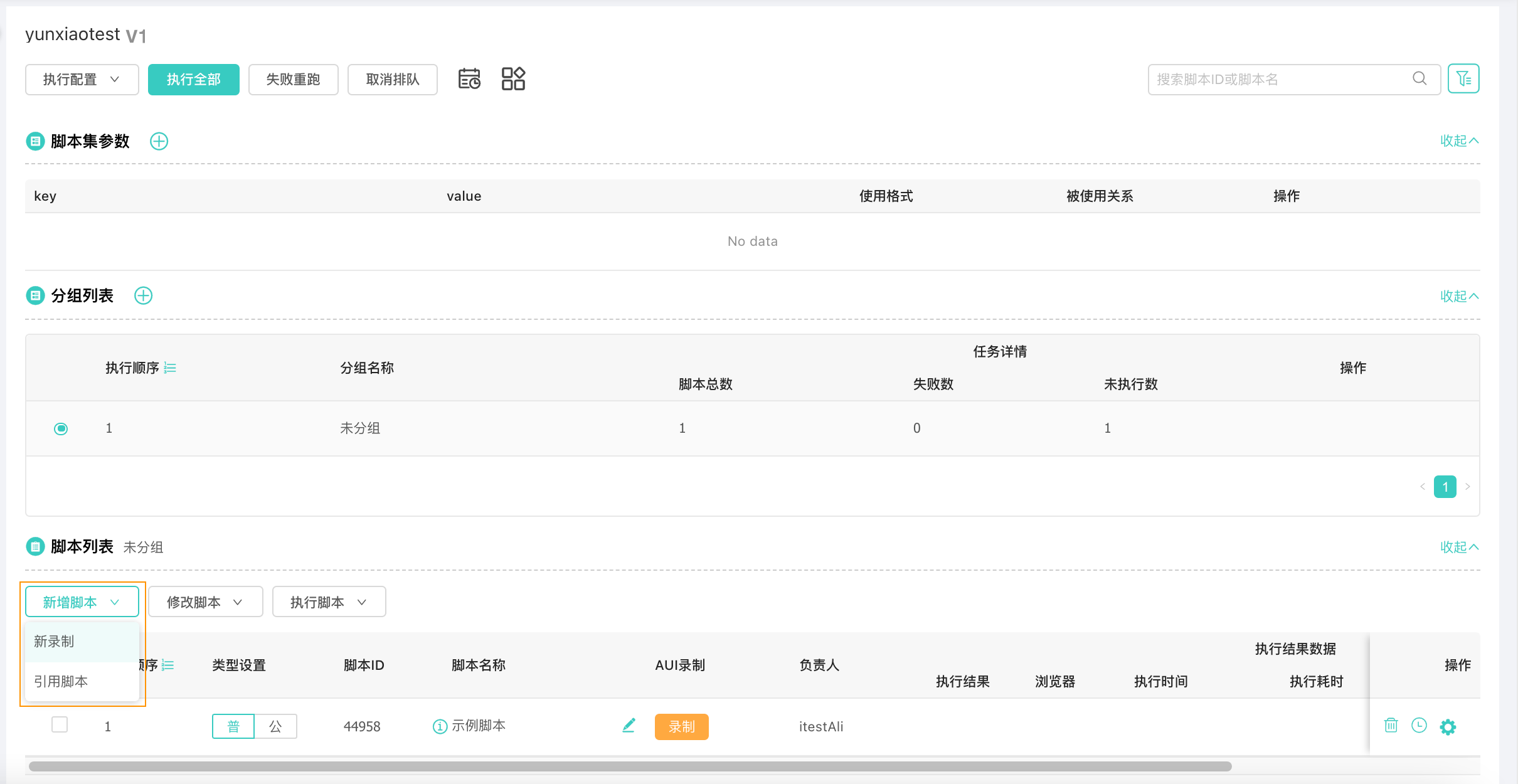The image size is (1518, 784).
Task: Switch script type to 普
Action: pyautogui.click(x=233, y=726)
